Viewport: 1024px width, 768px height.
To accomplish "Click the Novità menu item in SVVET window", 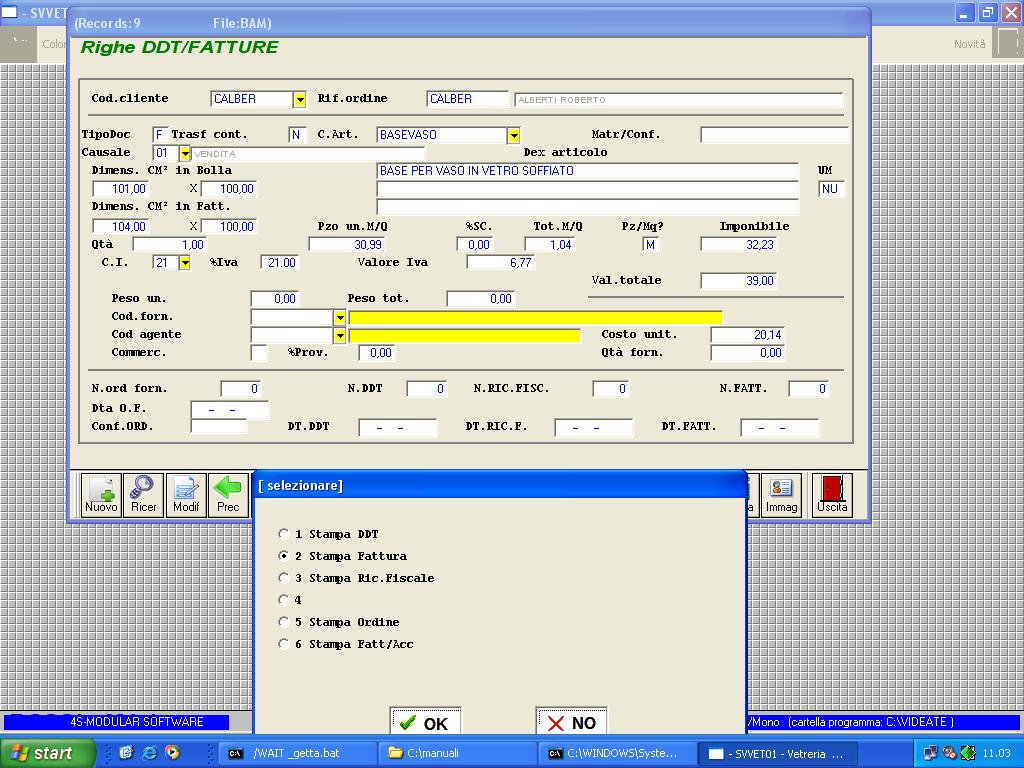I will click(969, 44).
